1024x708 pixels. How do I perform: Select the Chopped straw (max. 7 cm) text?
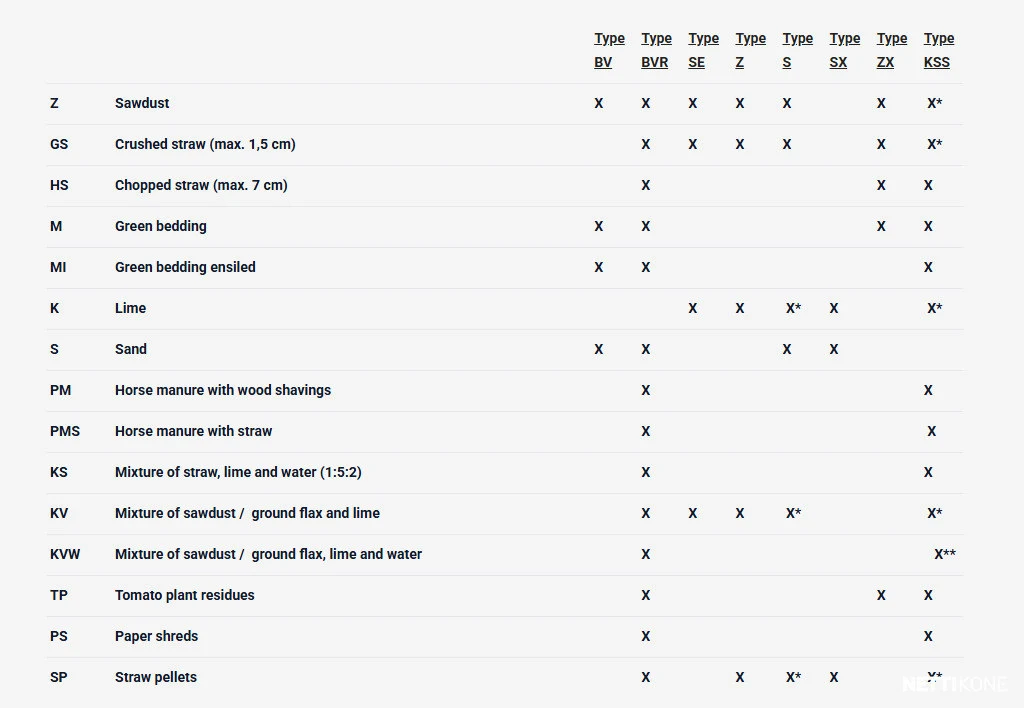(201, 185)
